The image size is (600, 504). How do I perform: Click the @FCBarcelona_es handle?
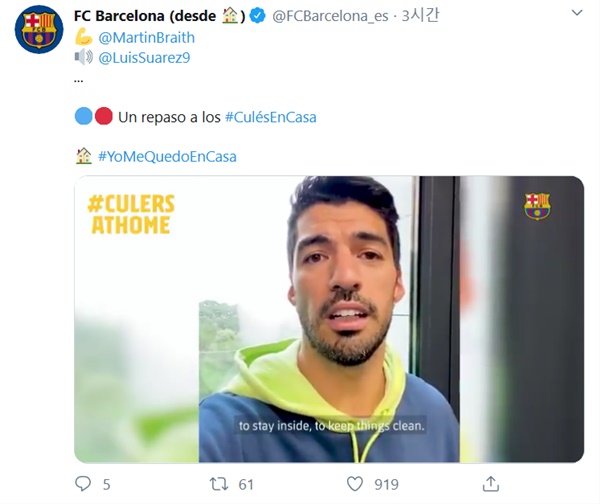coord(330,16)
